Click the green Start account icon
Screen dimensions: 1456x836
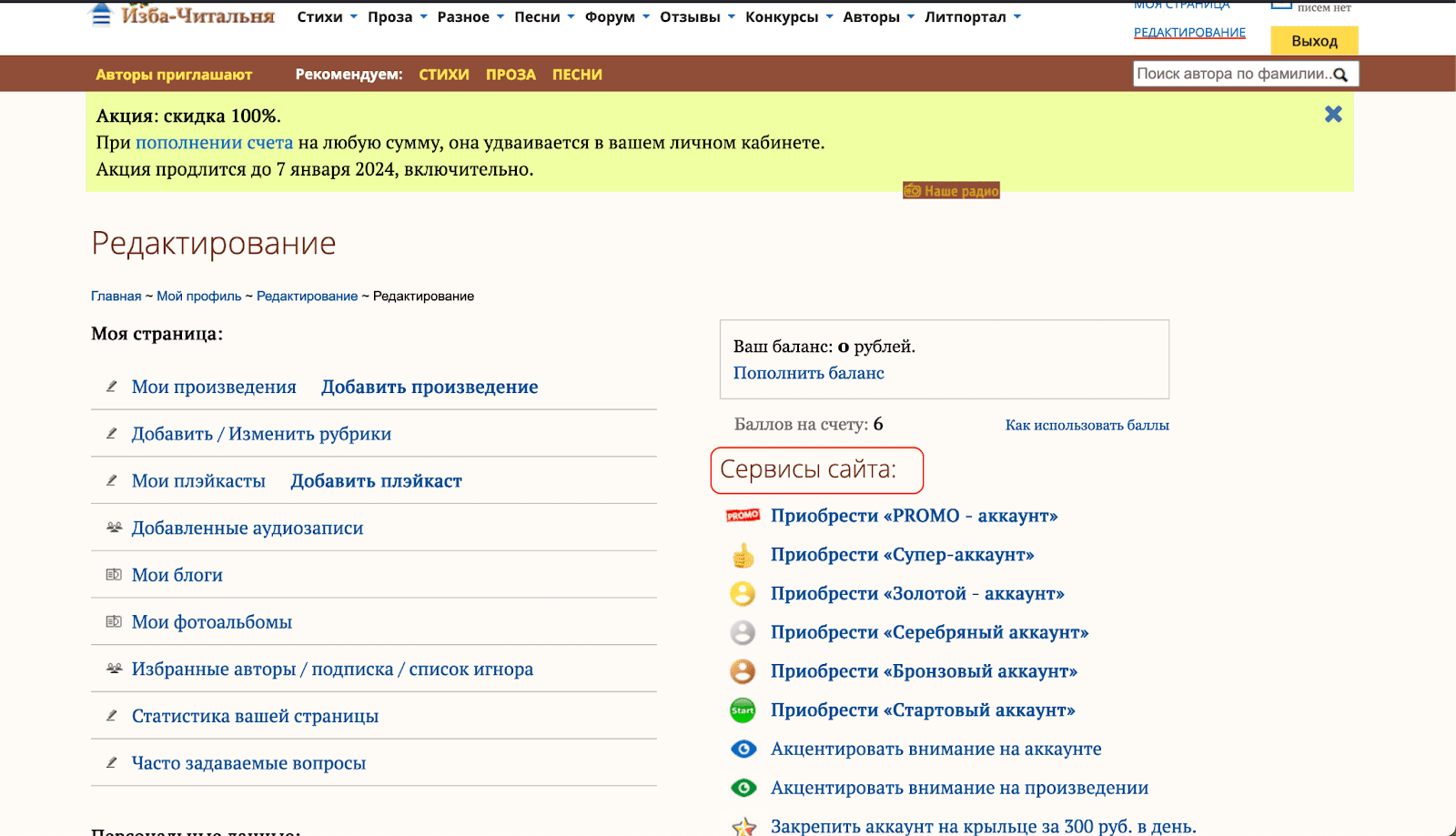pos(743,710)
